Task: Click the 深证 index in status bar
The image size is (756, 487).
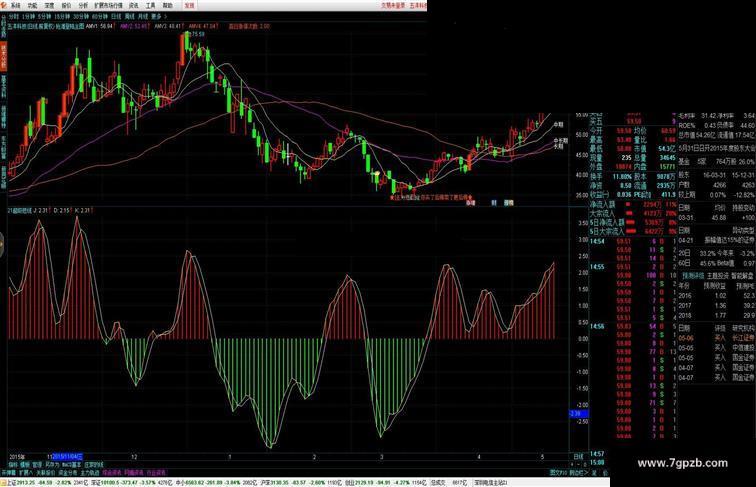Action: 131,483
